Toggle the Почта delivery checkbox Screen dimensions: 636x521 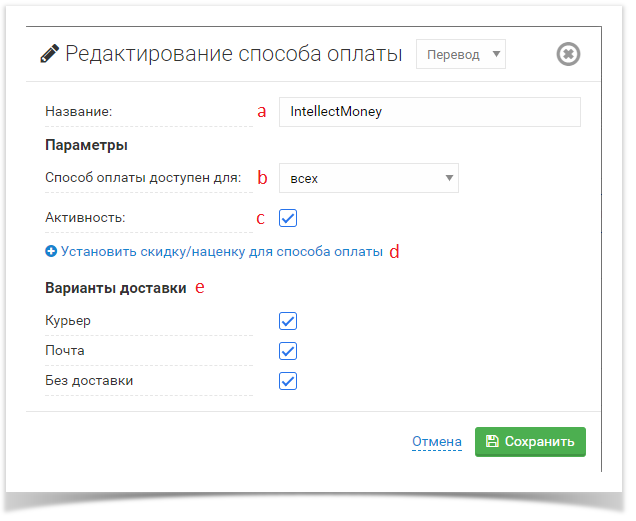[x=288, y=351]
